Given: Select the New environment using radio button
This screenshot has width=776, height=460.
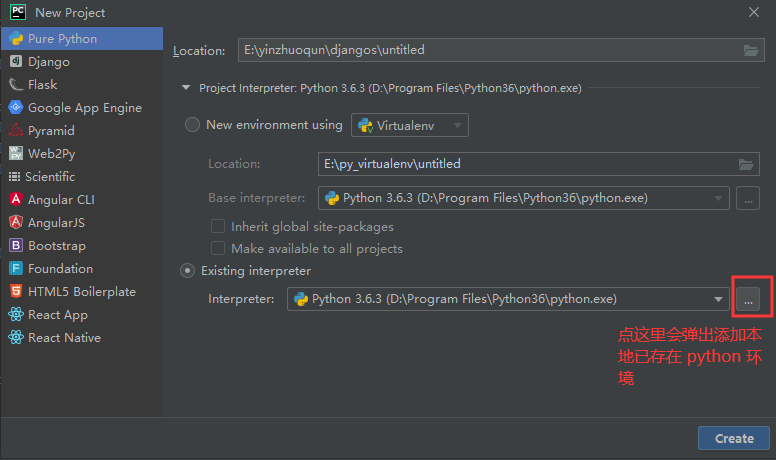Looking at the screenshot, I should pos(192,124).
